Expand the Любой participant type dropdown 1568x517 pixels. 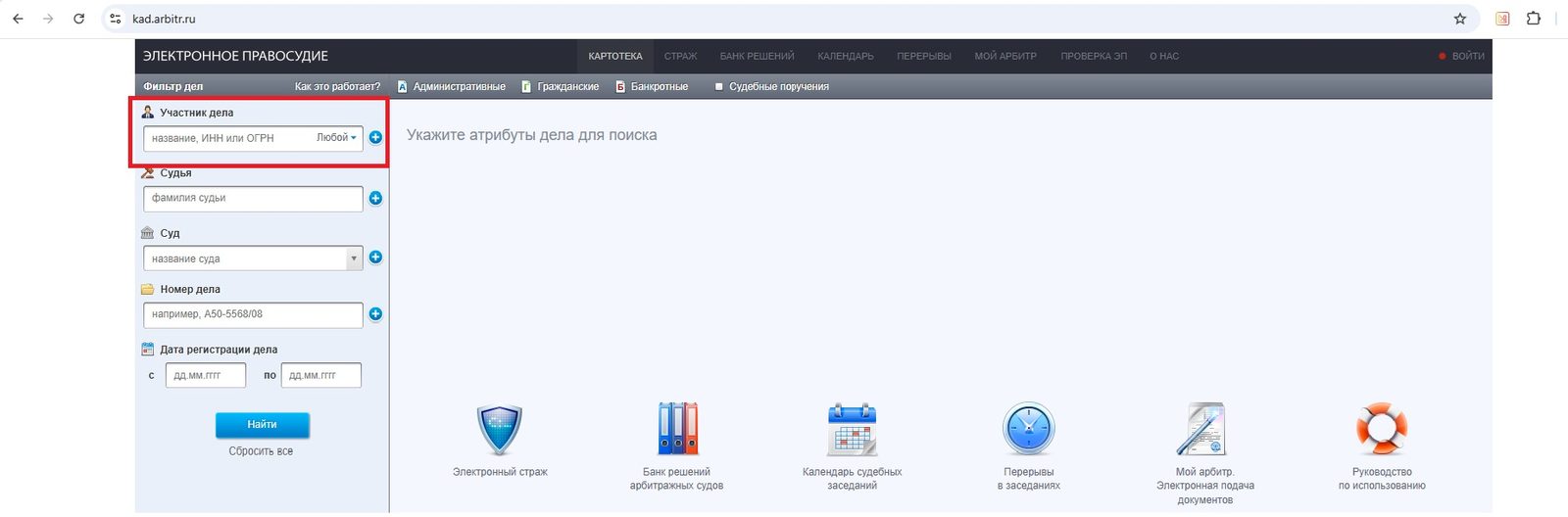[336, 138]
